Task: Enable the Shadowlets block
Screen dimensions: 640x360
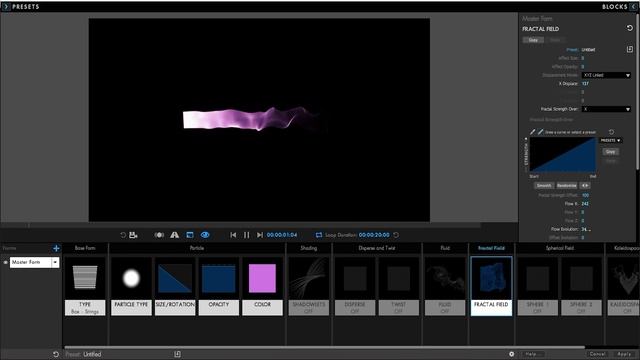Action: pyautogui.click(x=309, y=286)
